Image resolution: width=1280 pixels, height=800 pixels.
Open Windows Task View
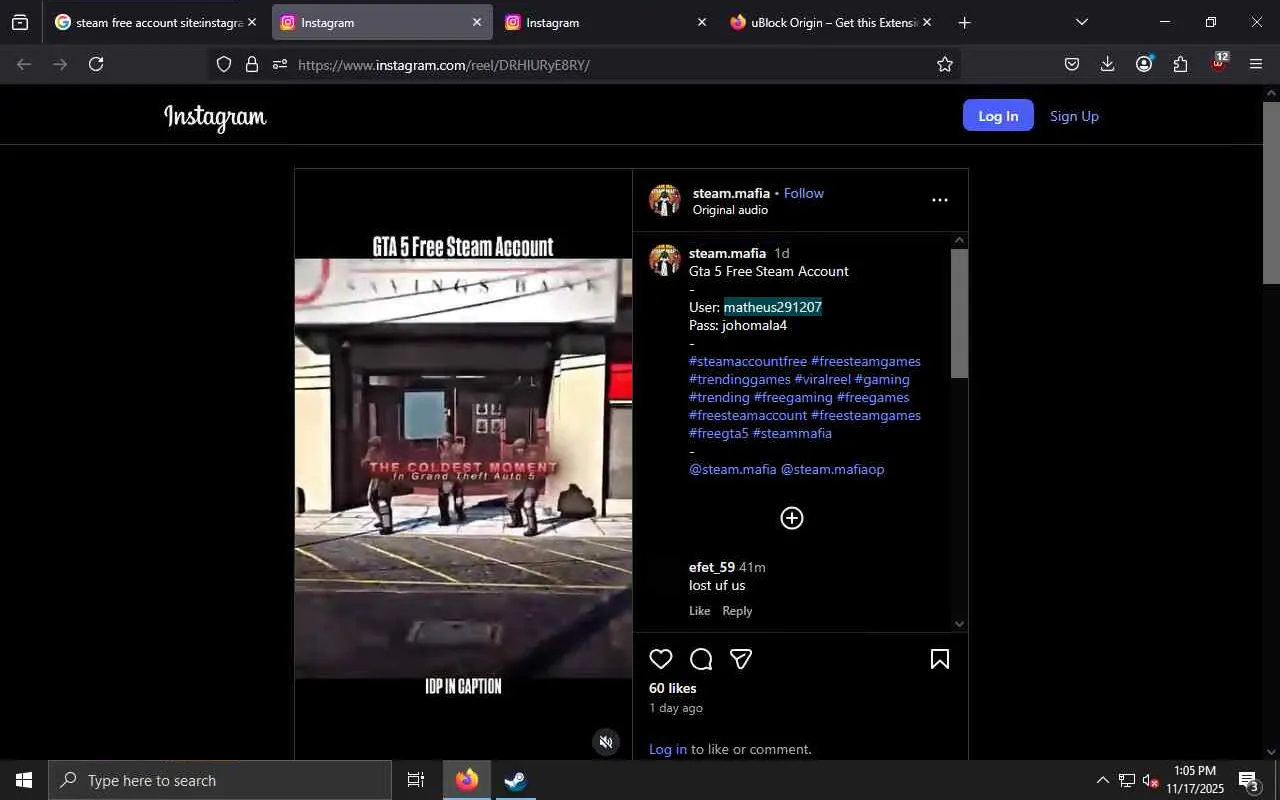tap(416, 780)
